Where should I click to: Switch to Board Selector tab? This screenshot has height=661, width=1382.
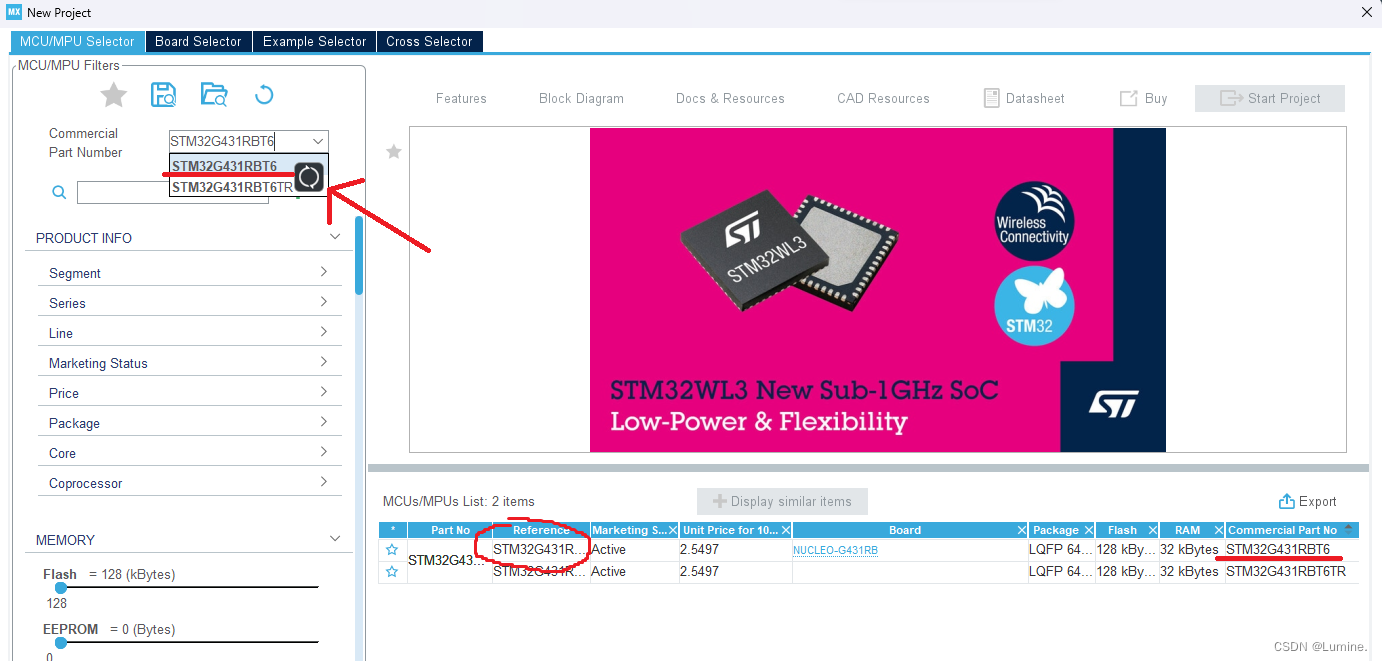[x=198, y=41]
